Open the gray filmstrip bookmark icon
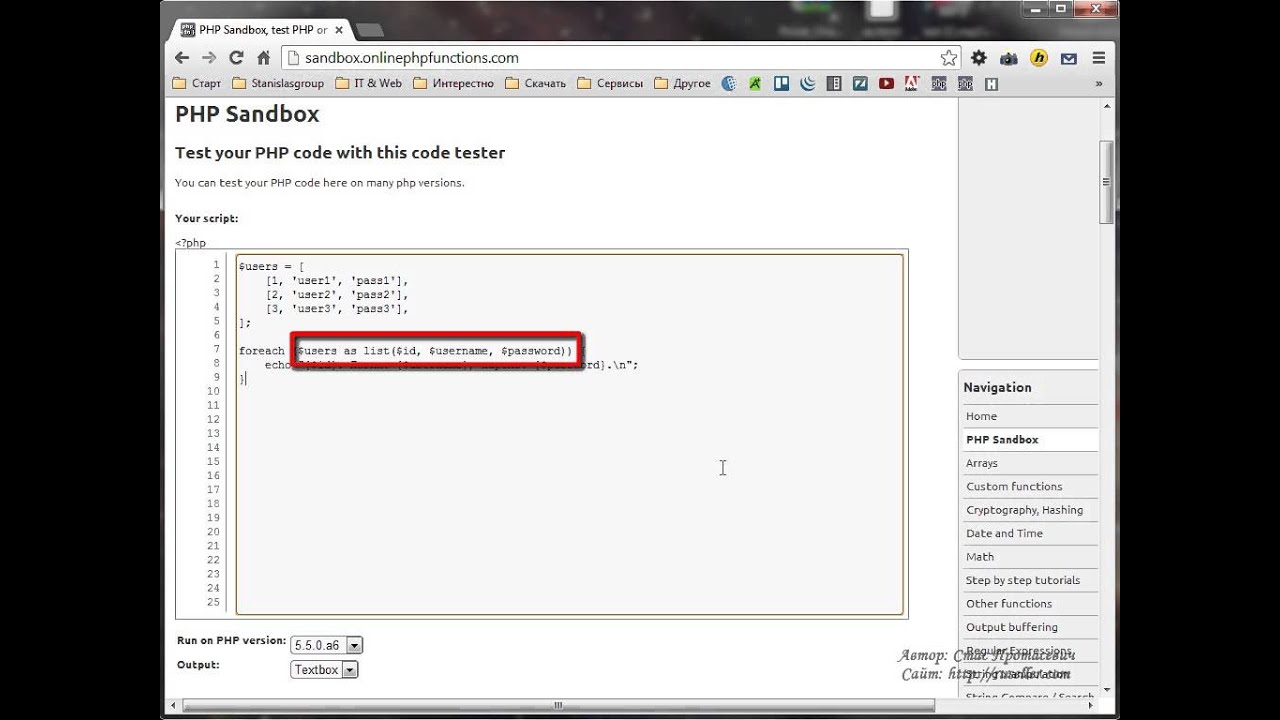 833,84
